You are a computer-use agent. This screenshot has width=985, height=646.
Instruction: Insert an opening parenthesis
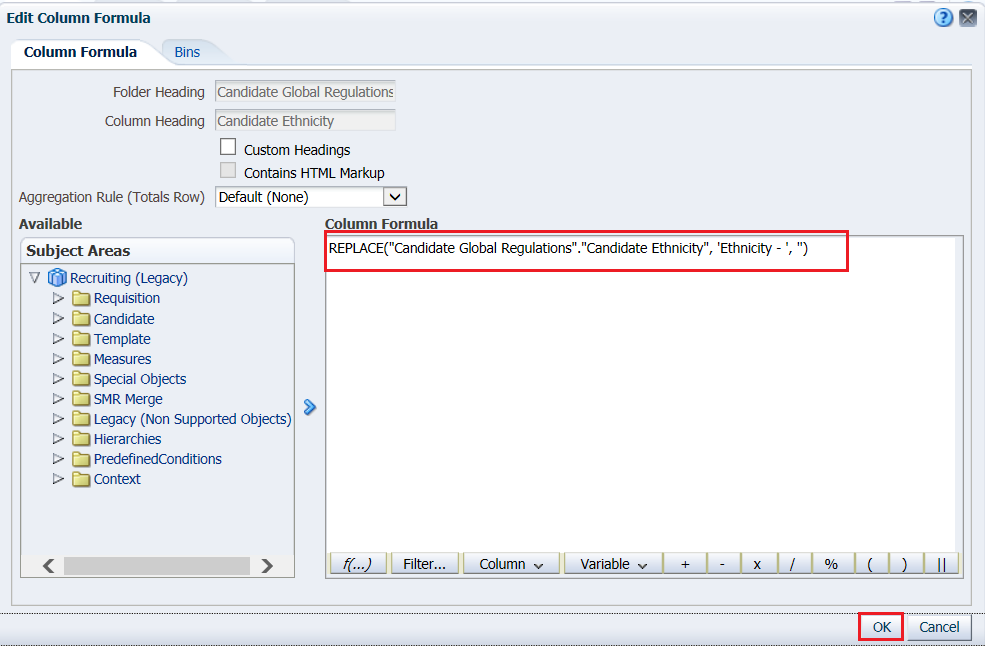(870, 564)
